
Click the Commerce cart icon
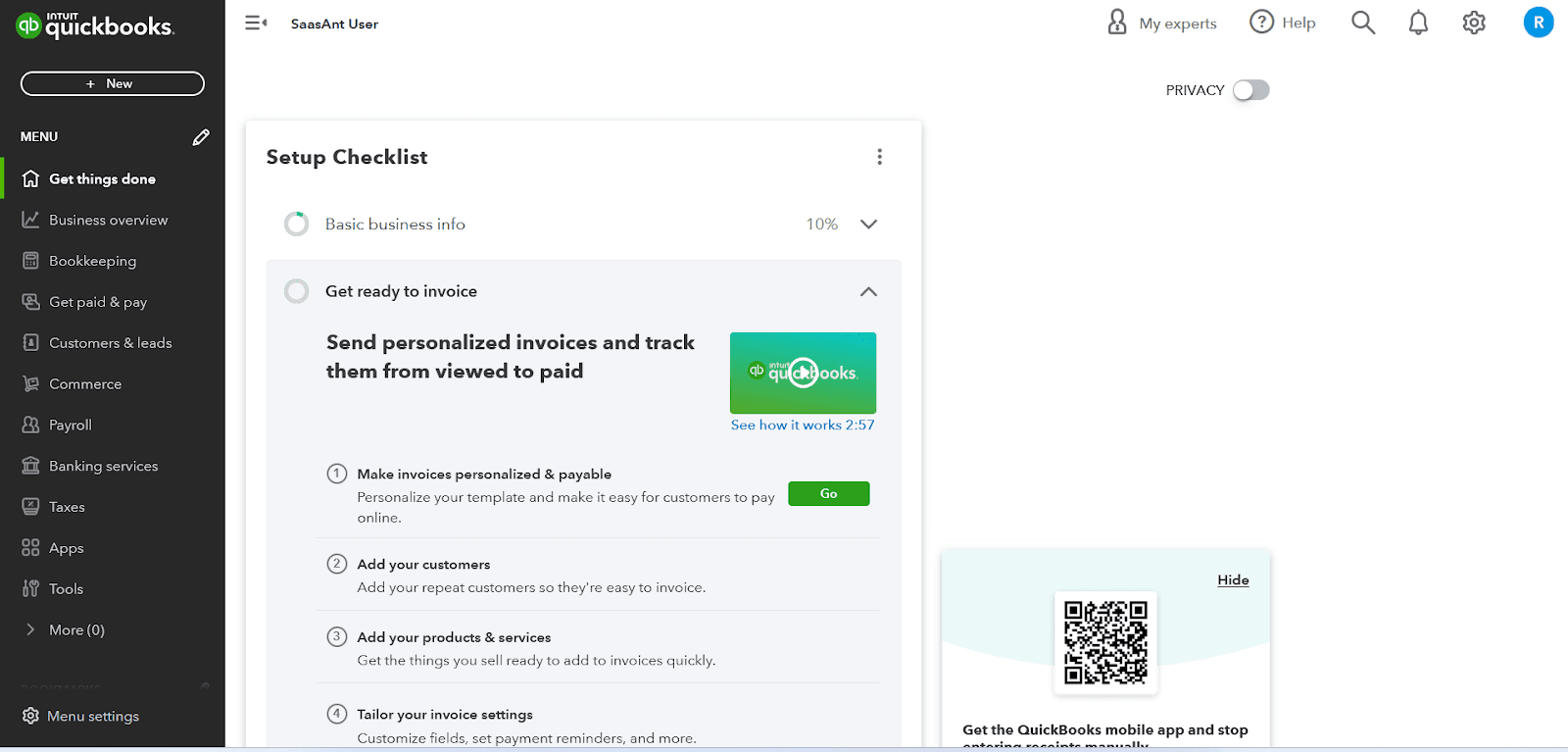[30, 383]
